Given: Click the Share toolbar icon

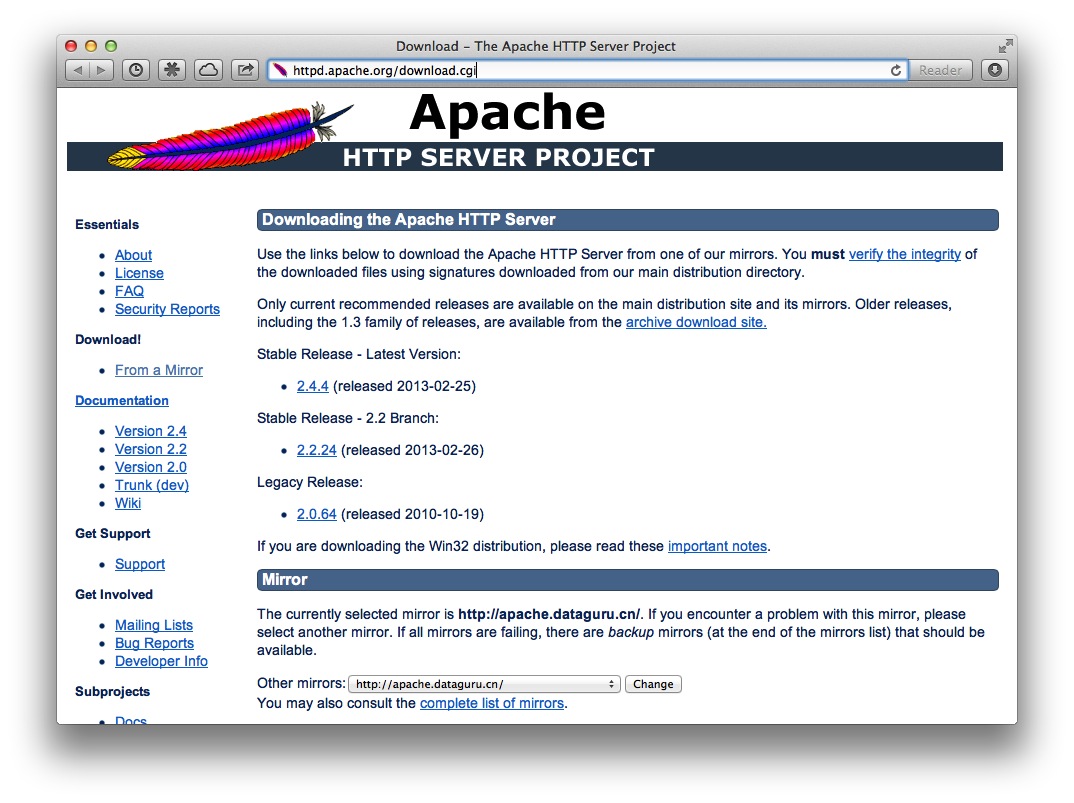Looking at the screenshot, I should coord(245,70).
